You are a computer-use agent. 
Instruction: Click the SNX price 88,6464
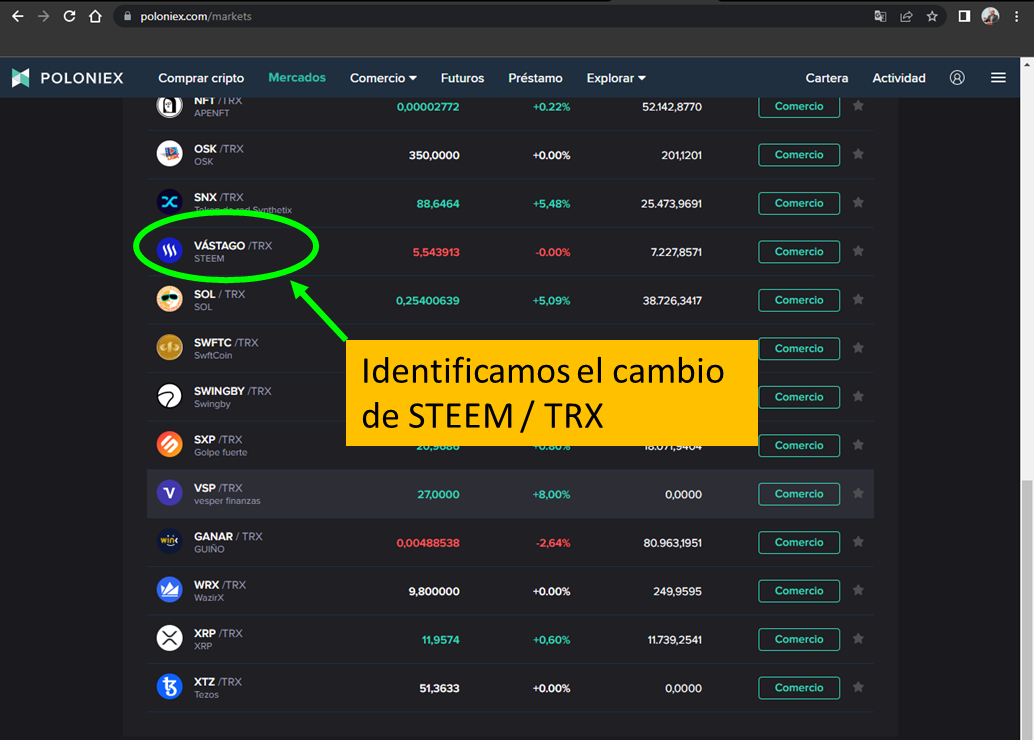438,204
